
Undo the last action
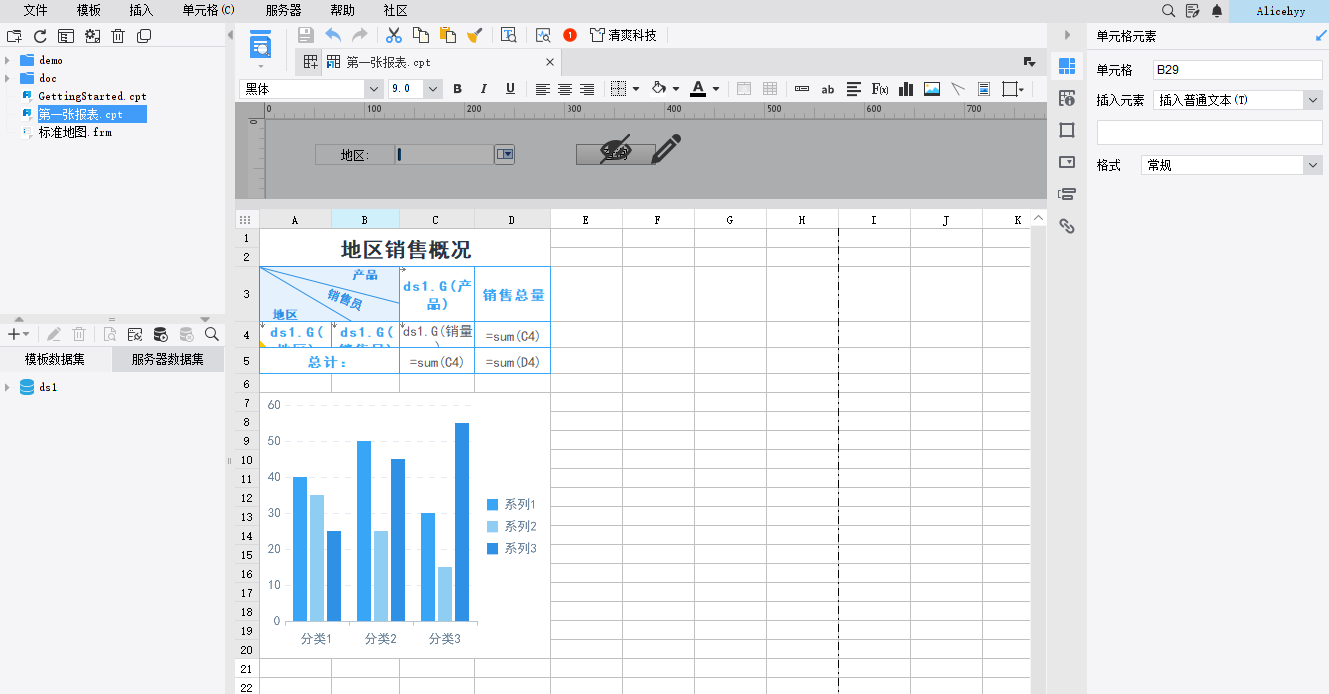(333, 35)
